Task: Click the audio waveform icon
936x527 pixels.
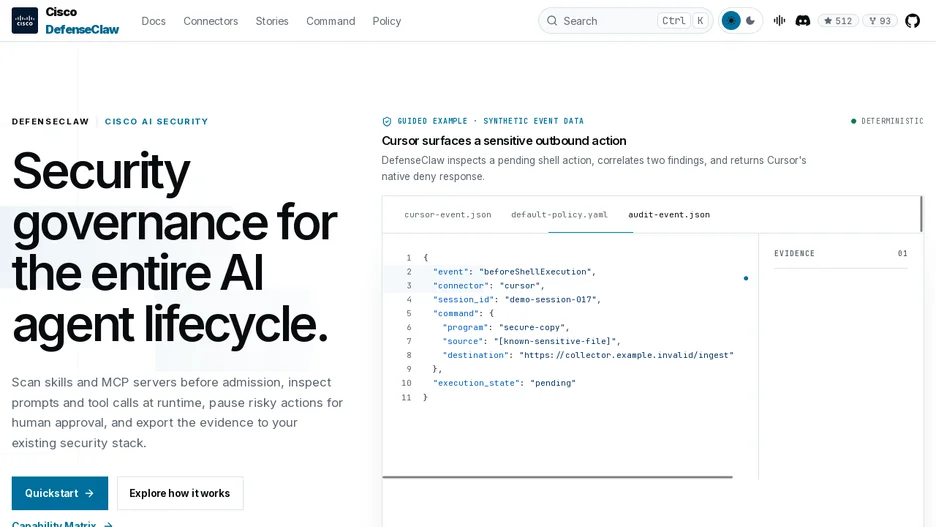Action: [x=780, y=21]
